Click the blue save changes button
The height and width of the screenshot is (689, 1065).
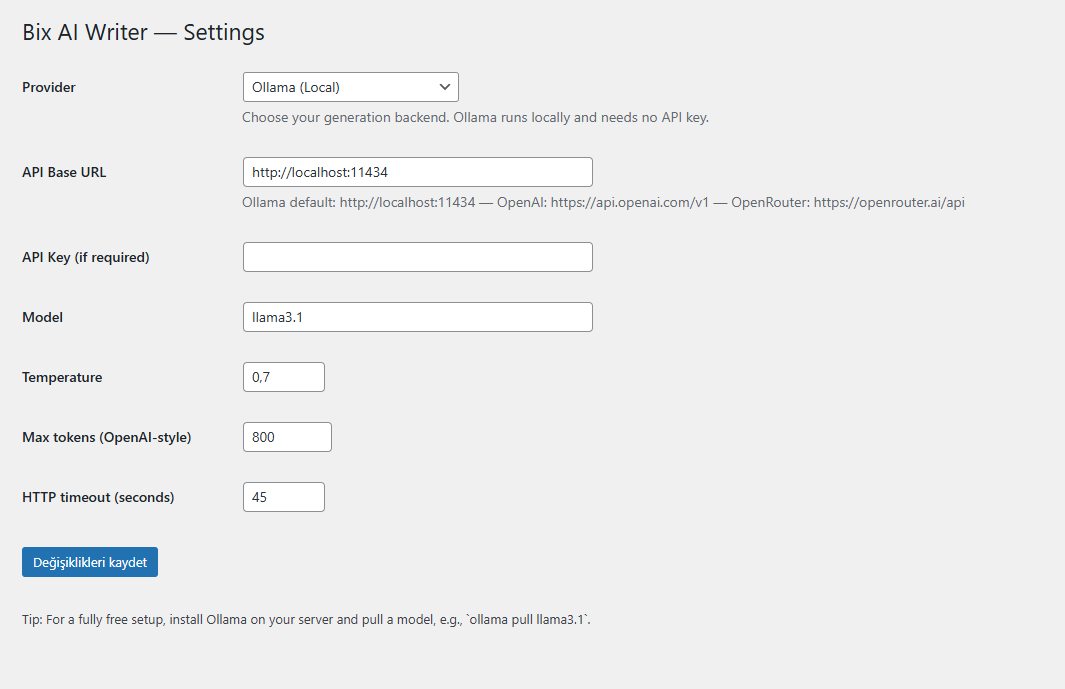click(89, 561)
